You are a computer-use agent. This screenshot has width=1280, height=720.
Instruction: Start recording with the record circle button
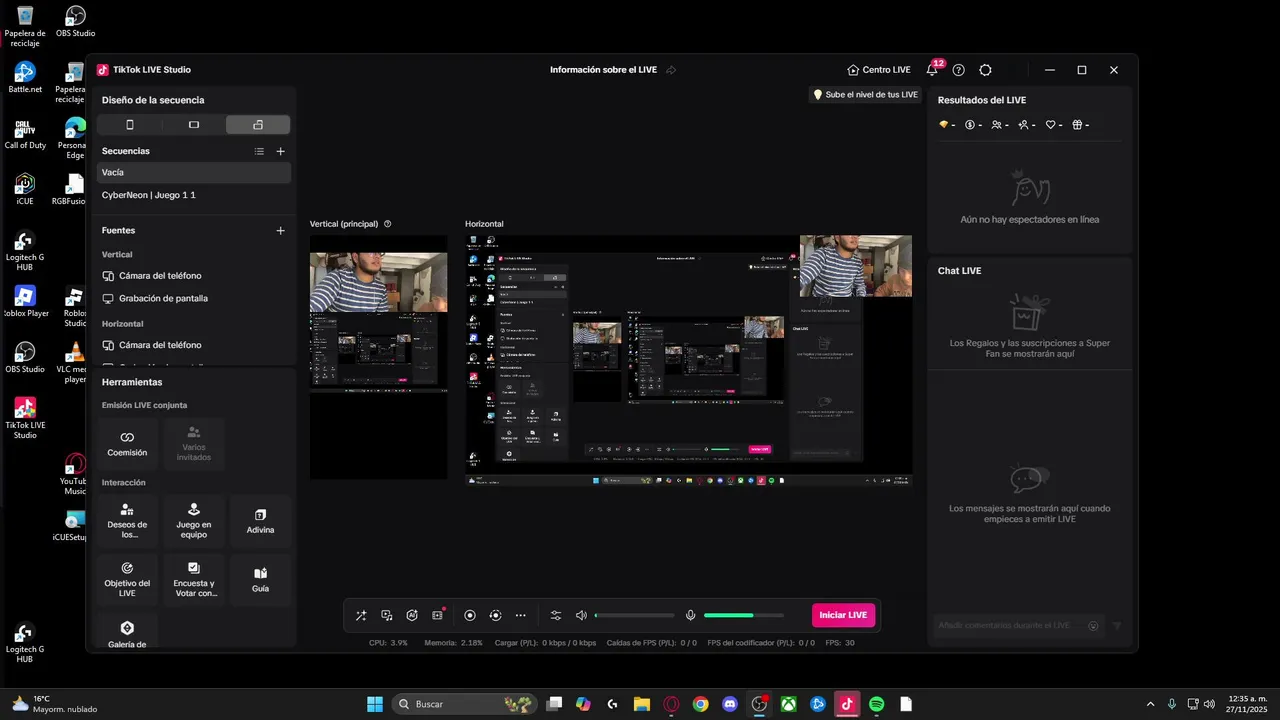pyautogui.click(x=470, y=615)
